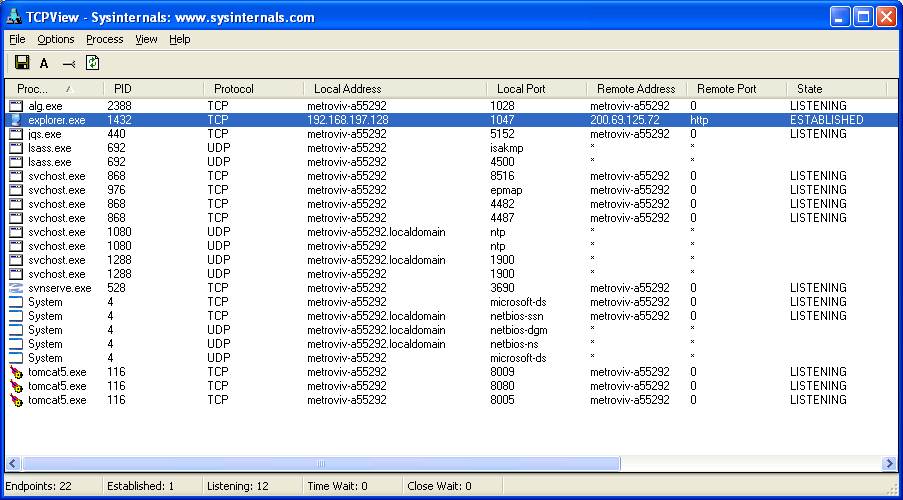Select the System row with netbios-ssn port
The image size is (903, 500).
(45, 316)
